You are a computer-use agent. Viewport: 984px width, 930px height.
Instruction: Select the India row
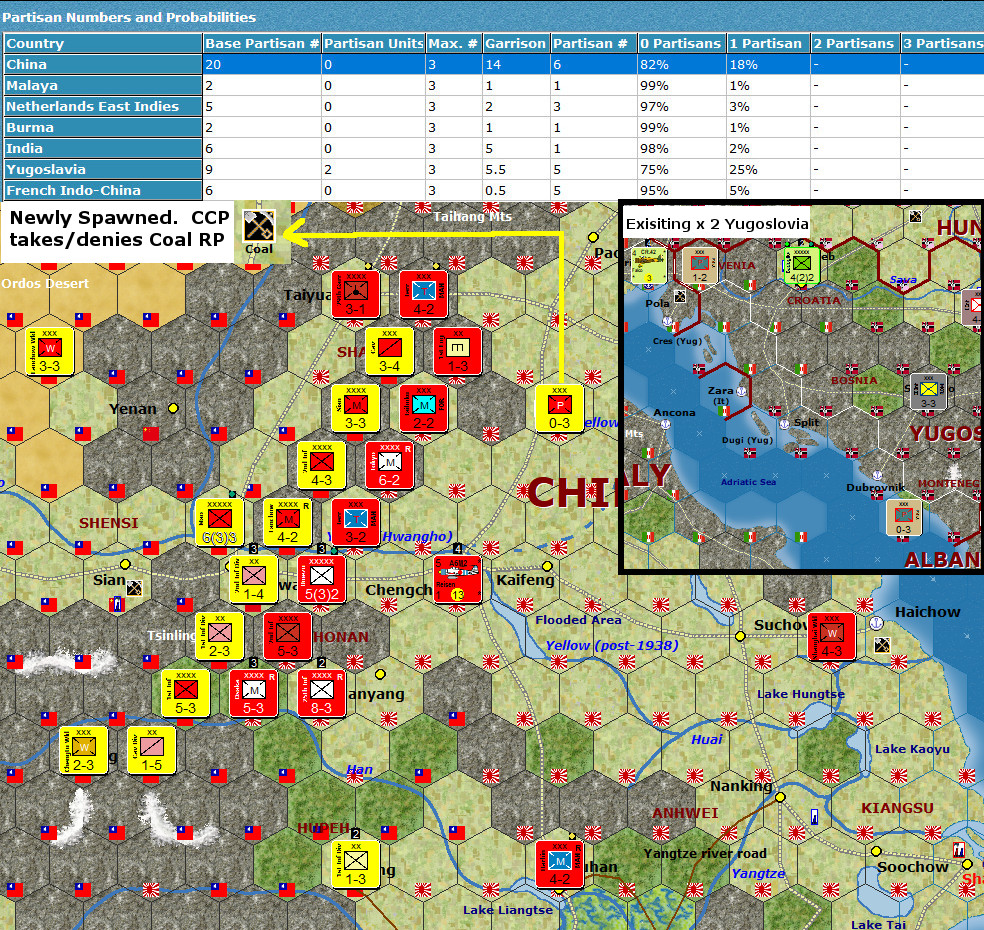tap(492, 148)
